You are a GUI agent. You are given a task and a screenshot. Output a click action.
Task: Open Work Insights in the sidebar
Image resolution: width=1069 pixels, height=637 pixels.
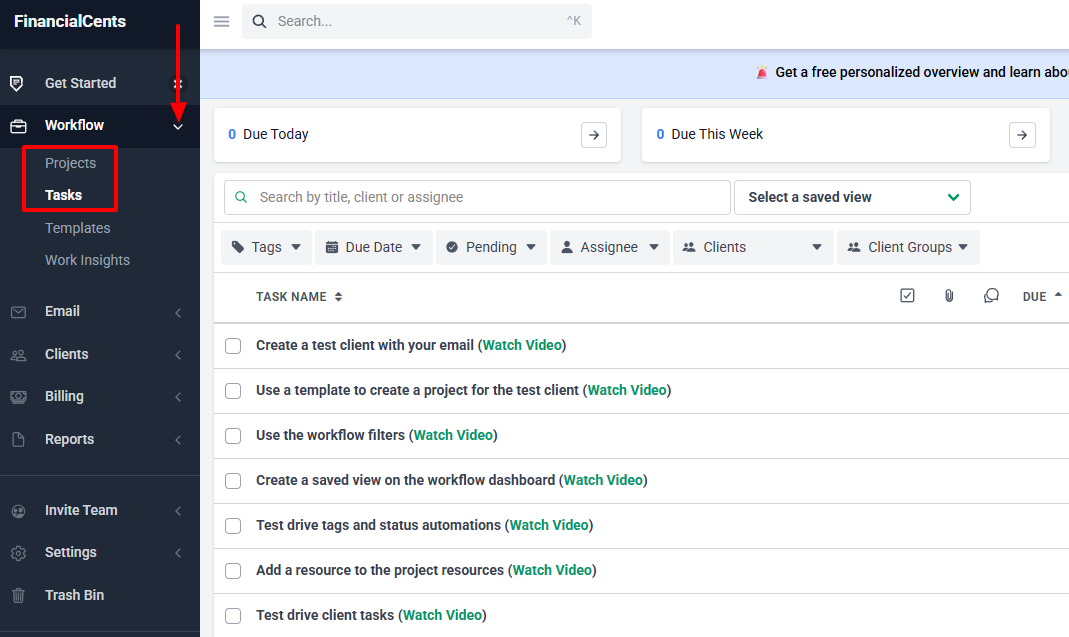point(87,260)
